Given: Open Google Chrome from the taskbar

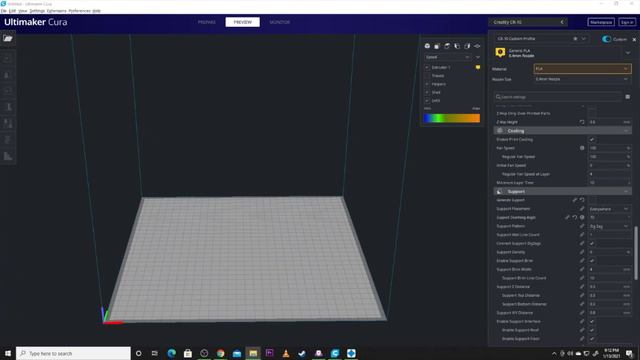Looking at the screenshot, I should coord(220,353).
